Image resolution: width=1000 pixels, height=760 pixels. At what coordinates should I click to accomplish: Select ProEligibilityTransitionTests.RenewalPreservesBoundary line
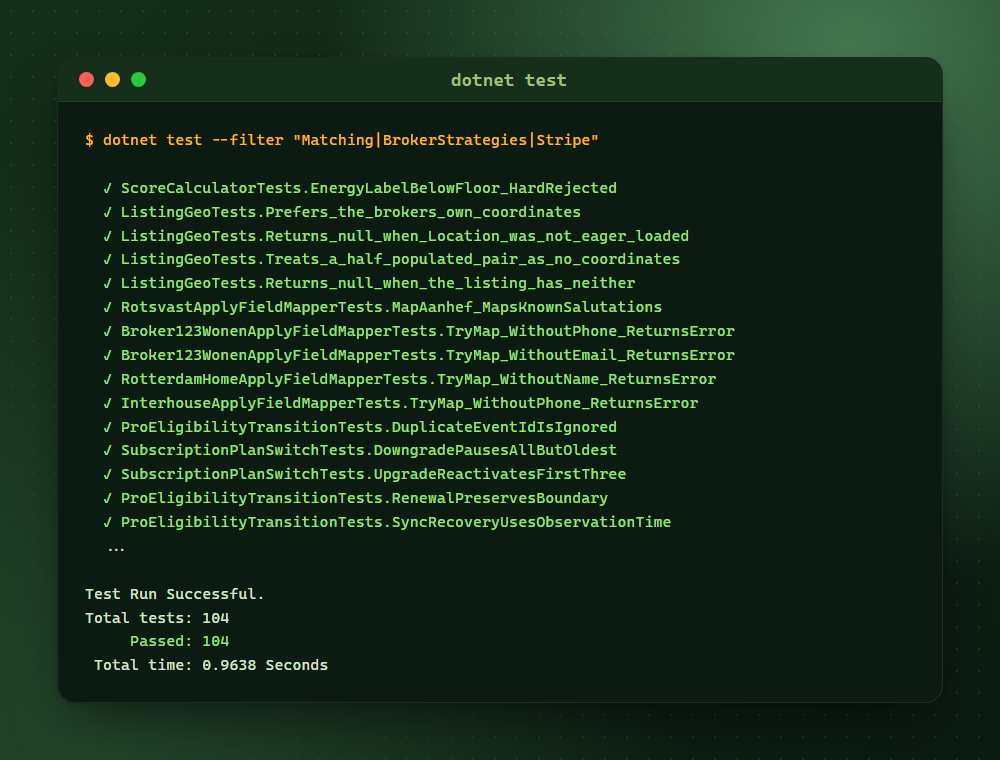(x=355, y=498)
